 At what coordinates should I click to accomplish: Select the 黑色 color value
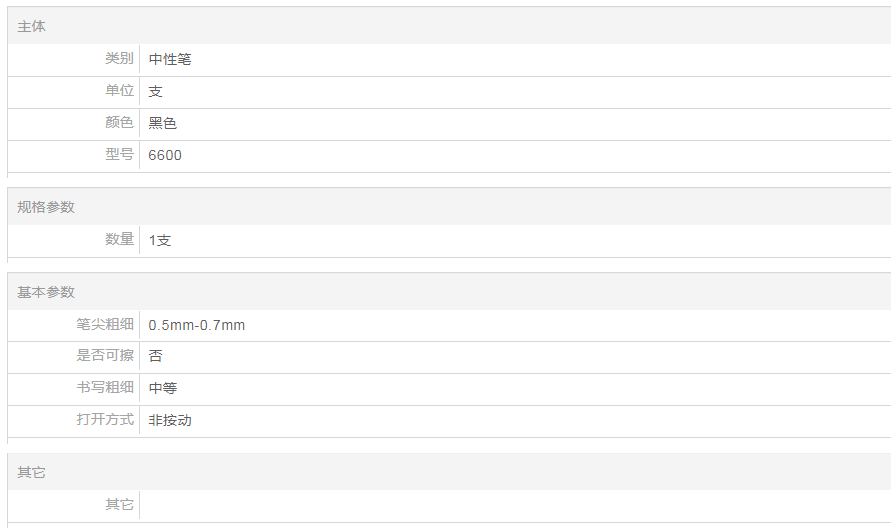[163, 124]
